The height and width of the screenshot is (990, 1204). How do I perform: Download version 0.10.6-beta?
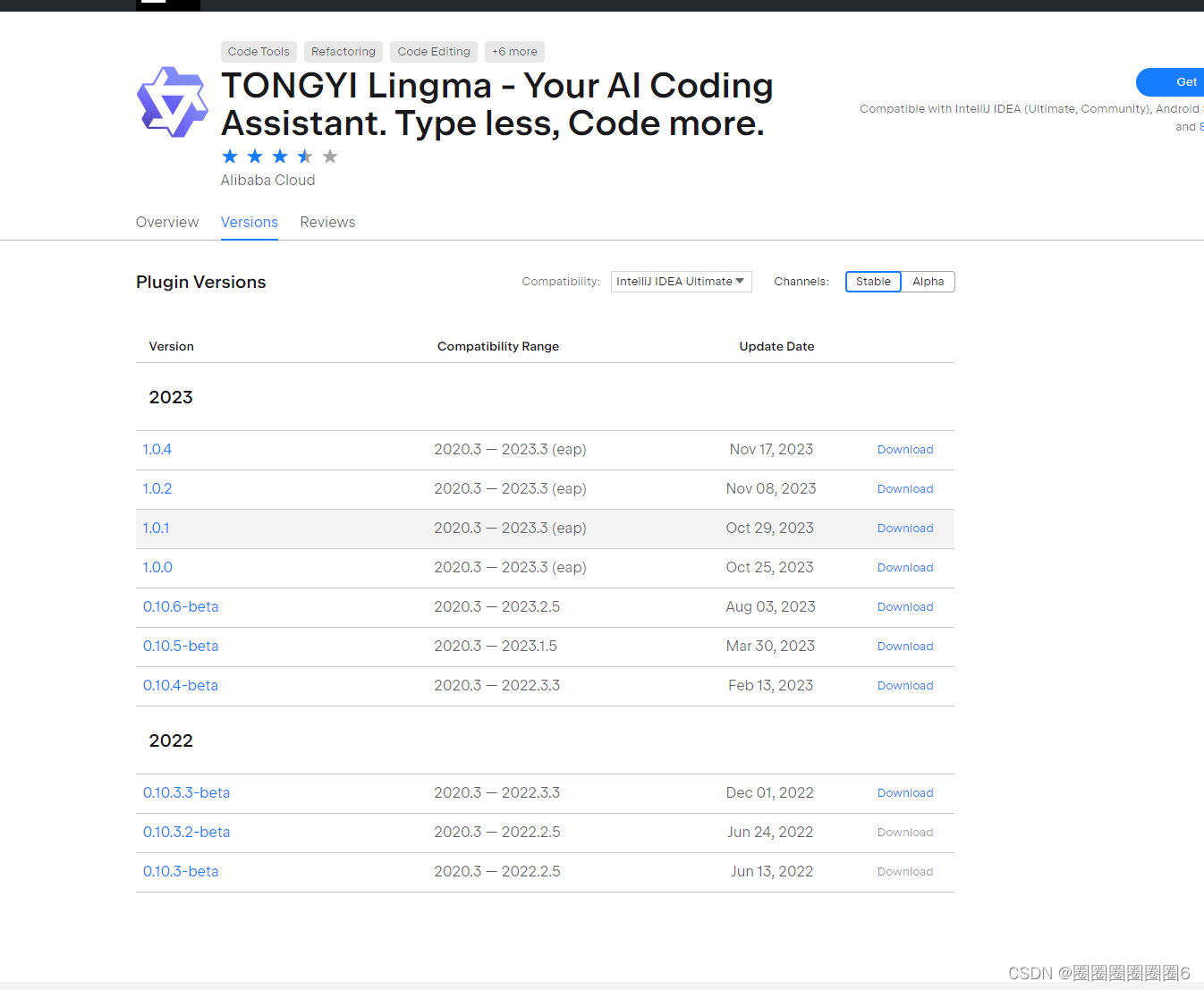click(905, 607)
